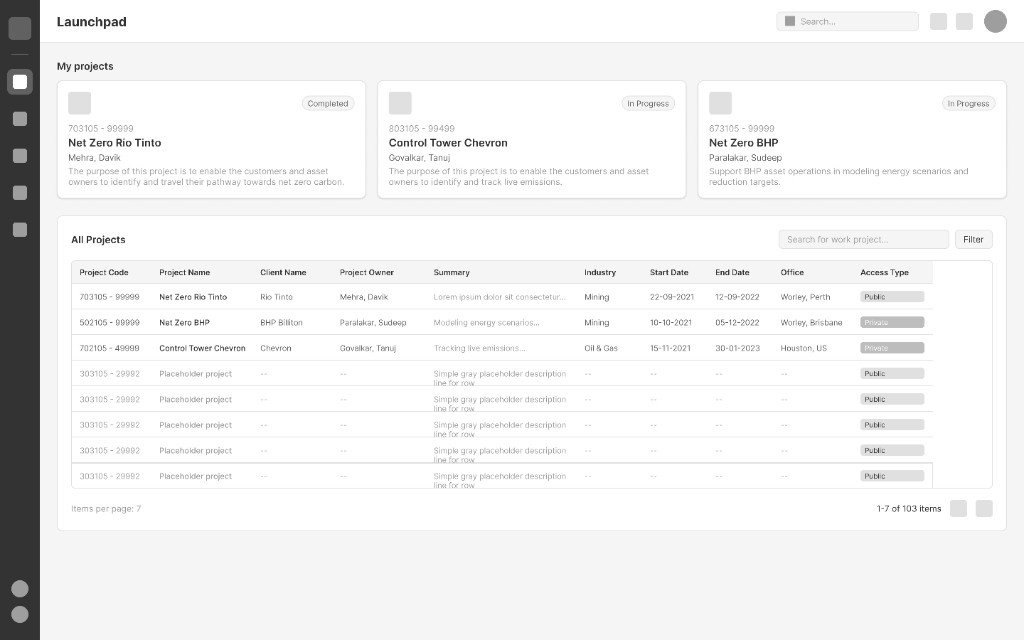Image resolution: width=1024 pixels, height=640 pixels.
Task: Click the Oil & Gas industry cell
Action: (x=601, y=348)
